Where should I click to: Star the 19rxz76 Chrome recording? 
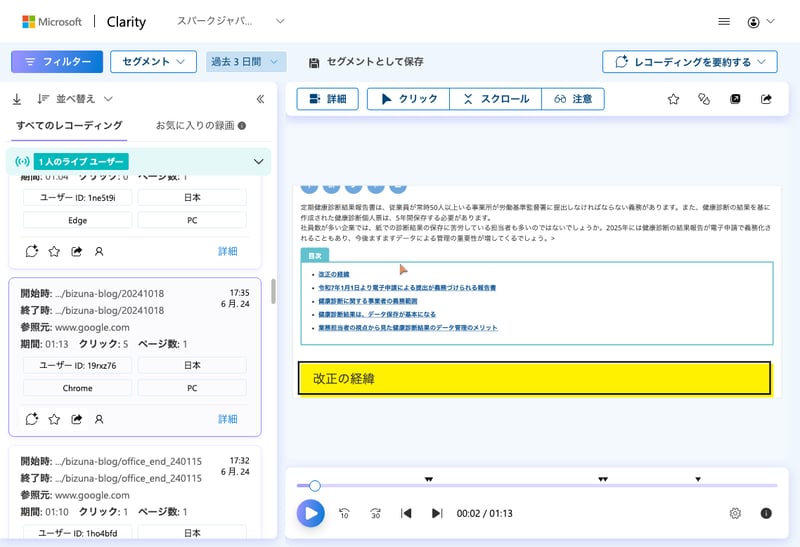54,419
